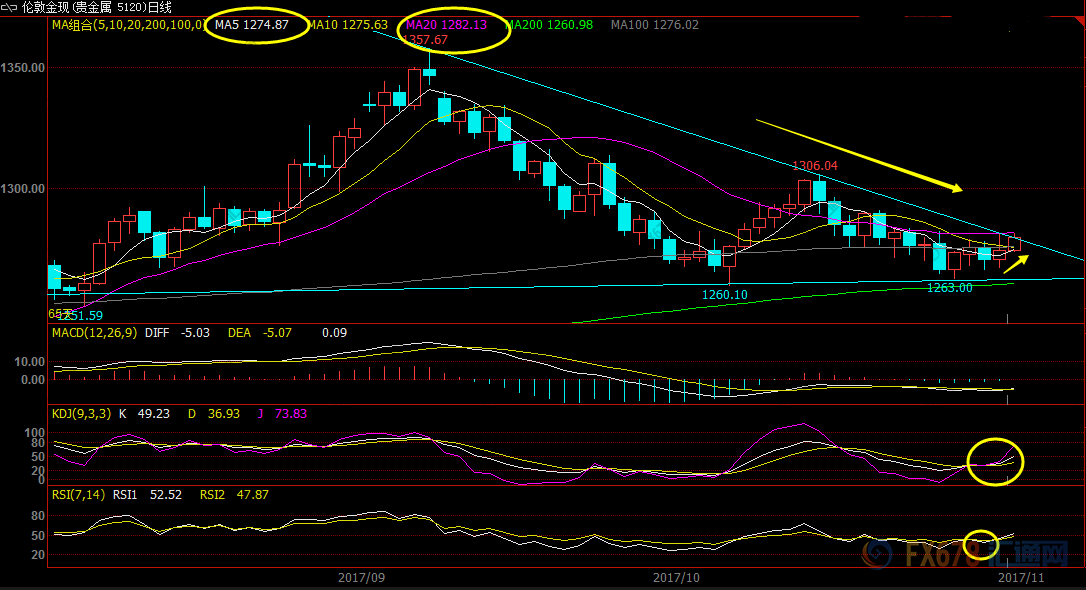
Task: Open the MACD(12,26,9) indicator settings label
Action: [95, 332]
